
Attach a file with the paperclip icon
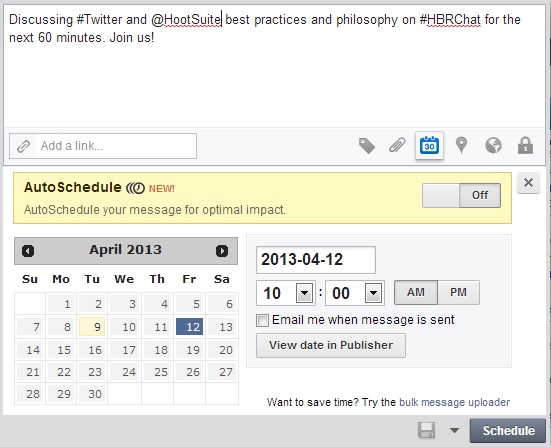point(397,145)
